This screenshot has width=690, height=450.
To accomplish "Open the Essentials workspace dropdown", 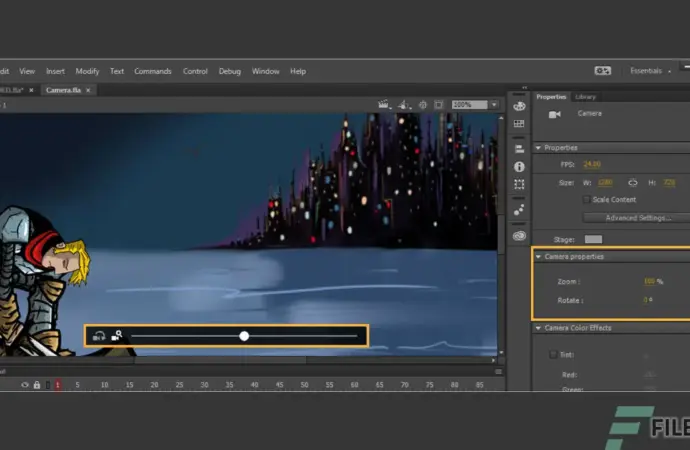I will coord(650,71).
